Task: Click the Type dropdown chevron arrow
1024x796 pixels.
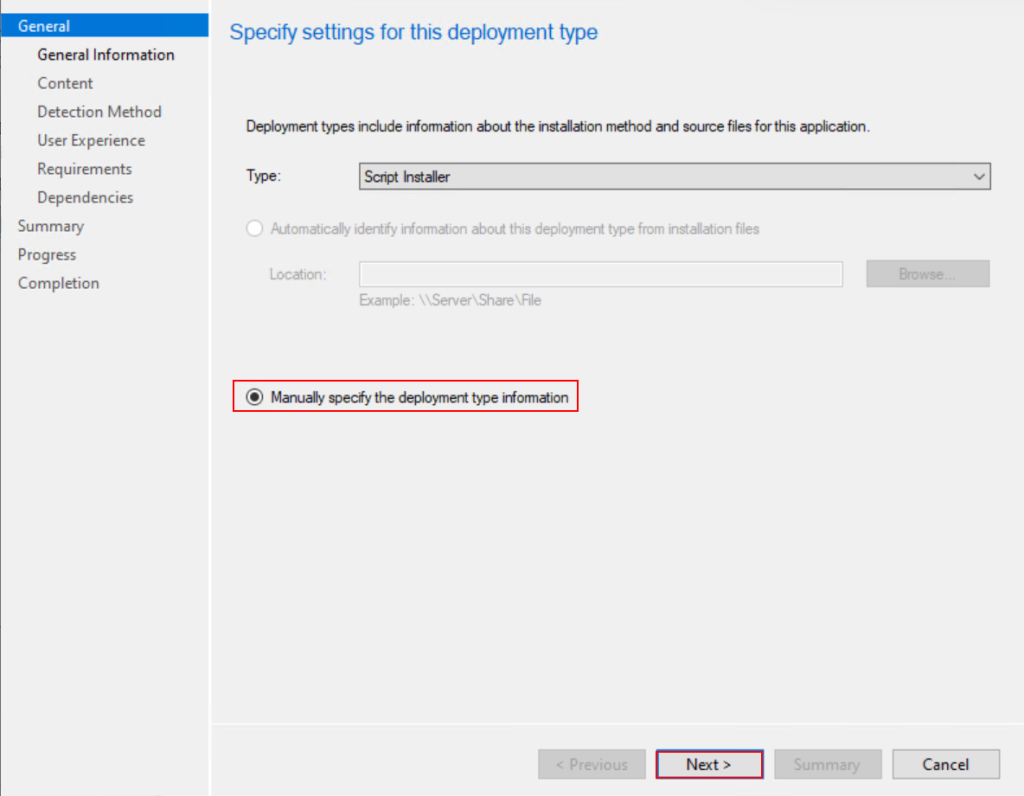Action: click(x=978, y=177)
